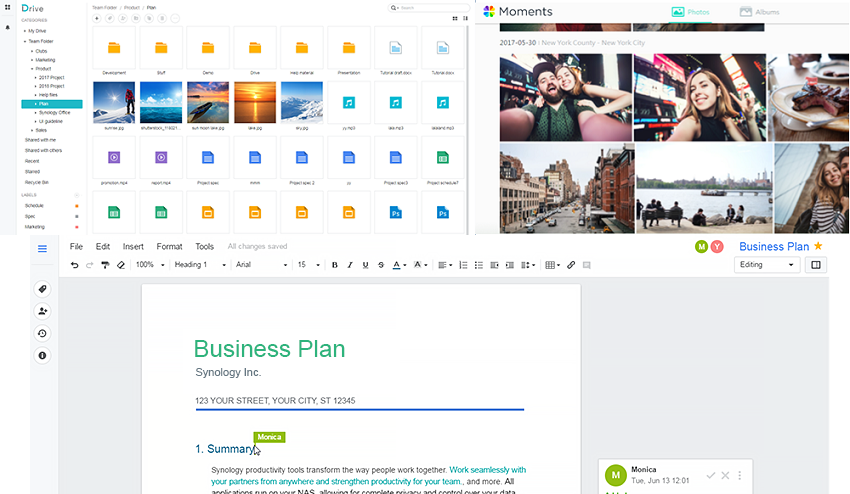Open the Format menu
Viewport: 850px width, 494px height.
pyautogui.click(x=170, y=246)
